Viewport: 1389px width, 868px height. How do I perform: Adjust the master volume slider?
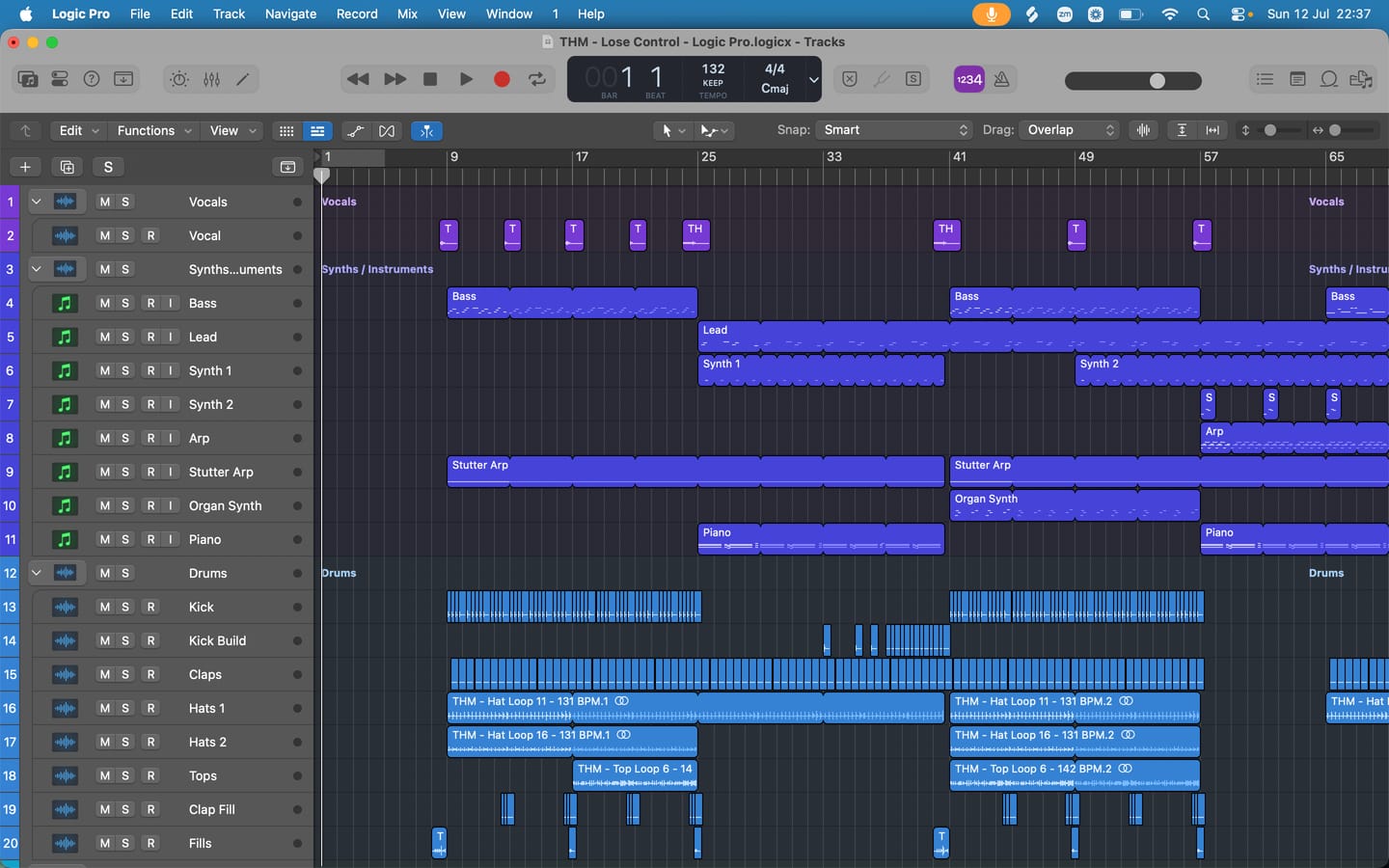(1133, 81)
